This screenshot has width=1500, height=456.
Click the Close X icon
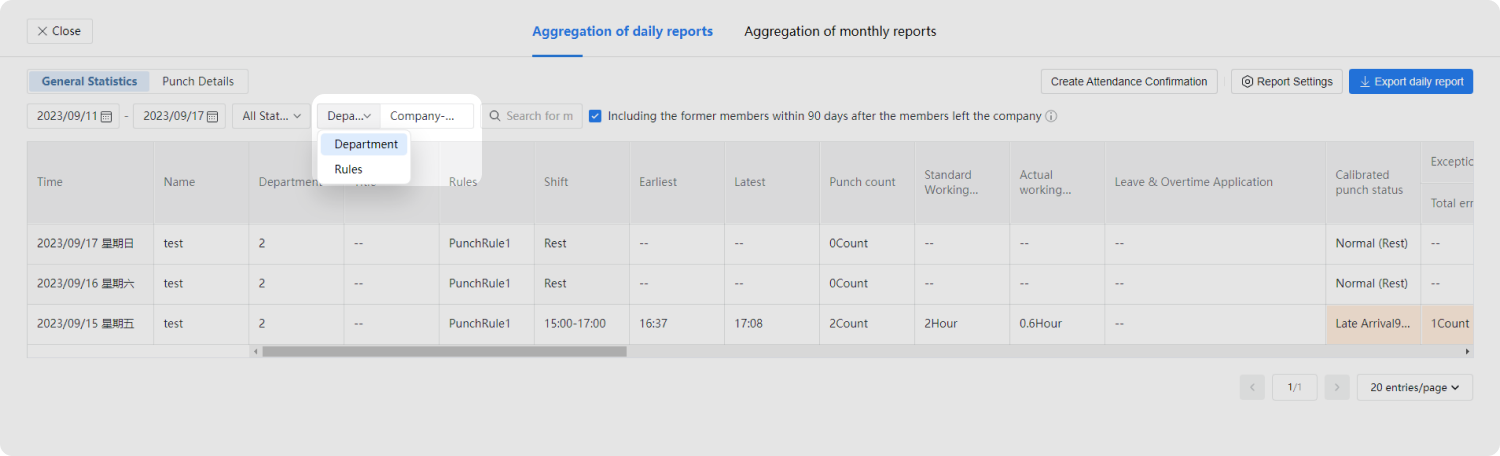coord(42,31)
